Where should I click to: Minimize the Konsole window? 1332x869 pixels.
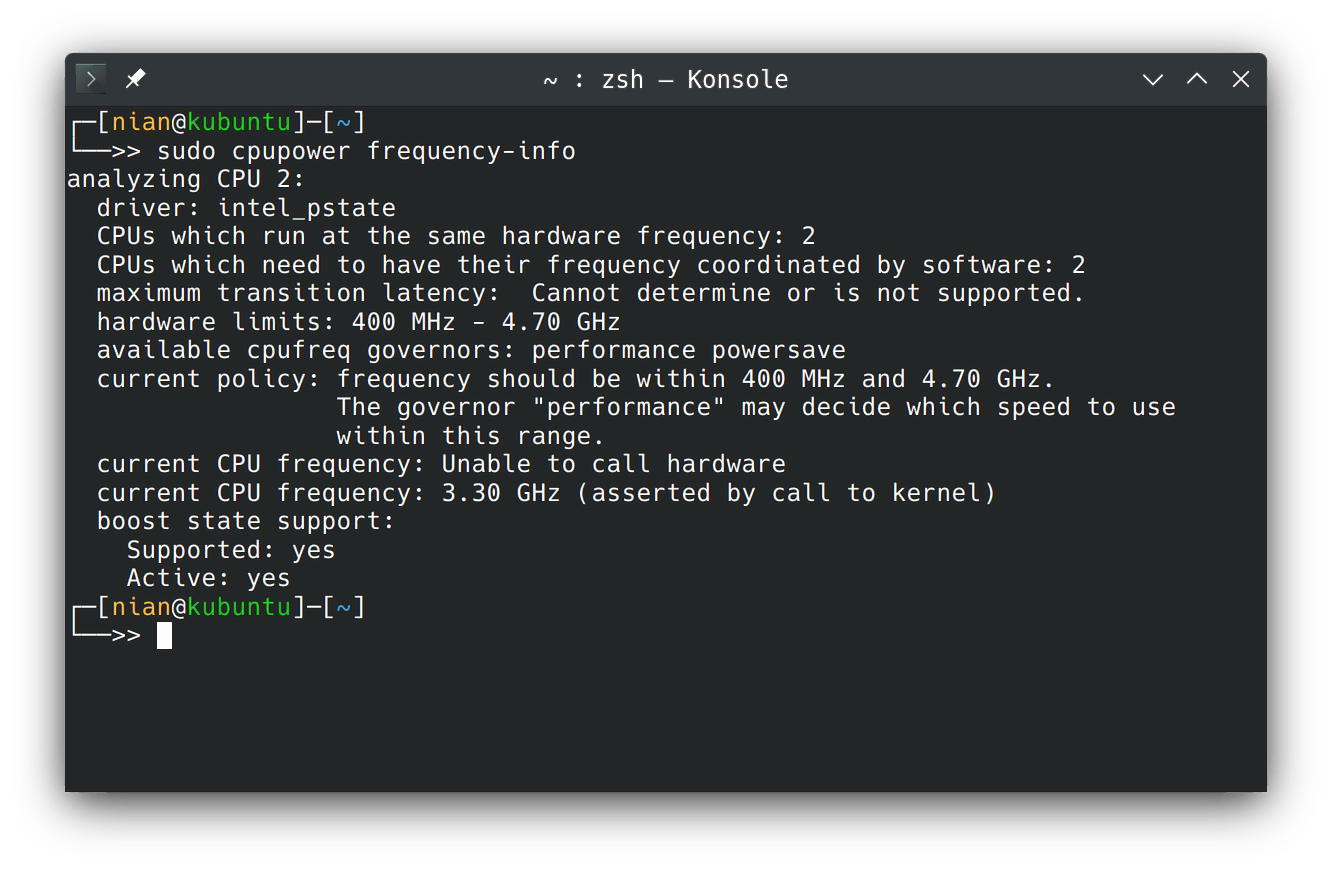pos(1152,79)
